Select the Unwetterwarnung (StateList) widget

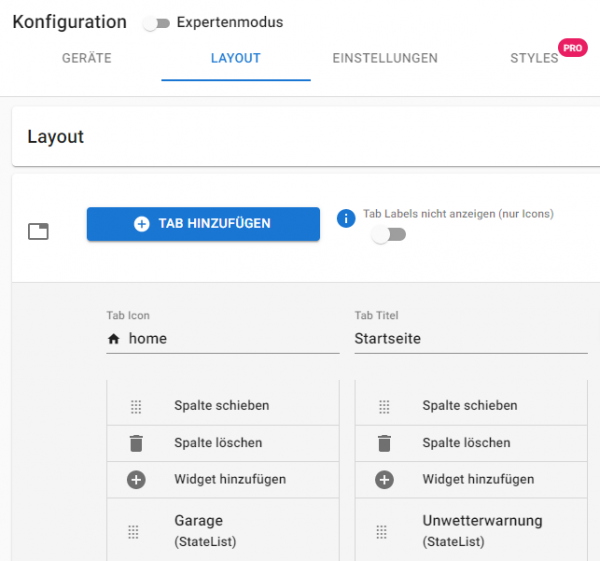(x=471, y=530)
